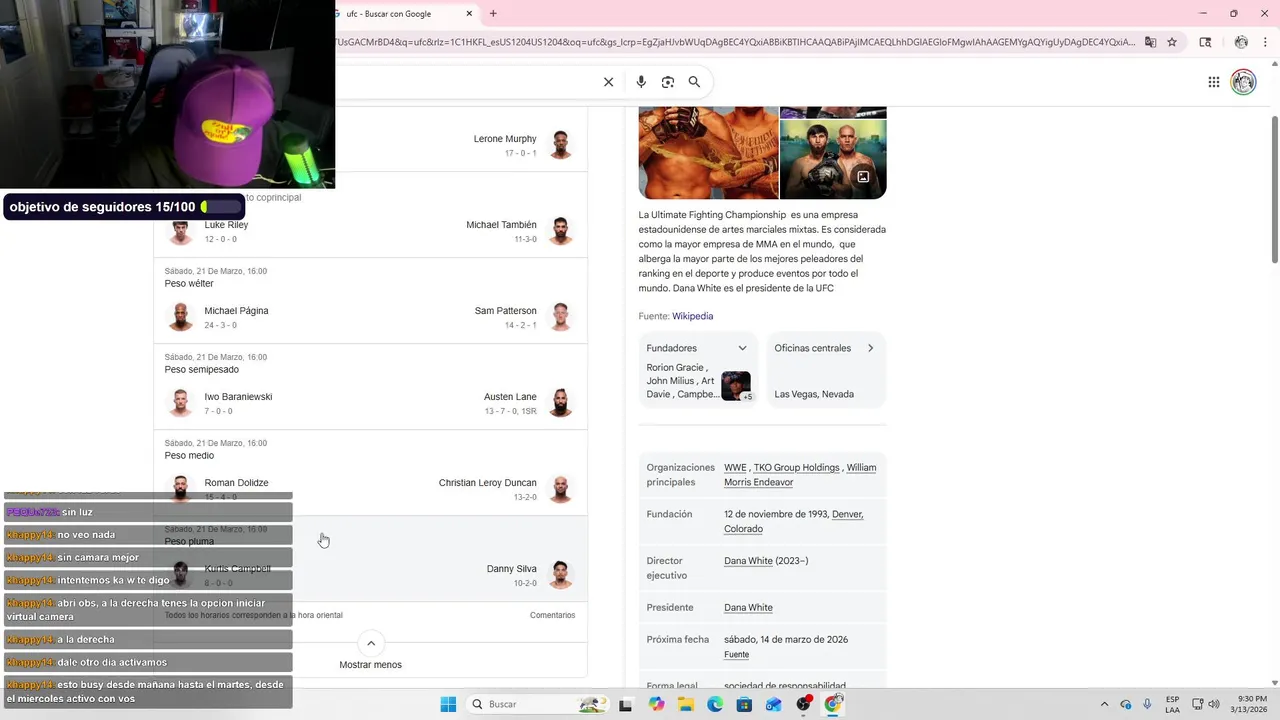Open Chrome's three-dot menu
Image resolution: width=1280 pixels, height=720 pixels.
coord(1266,42)
